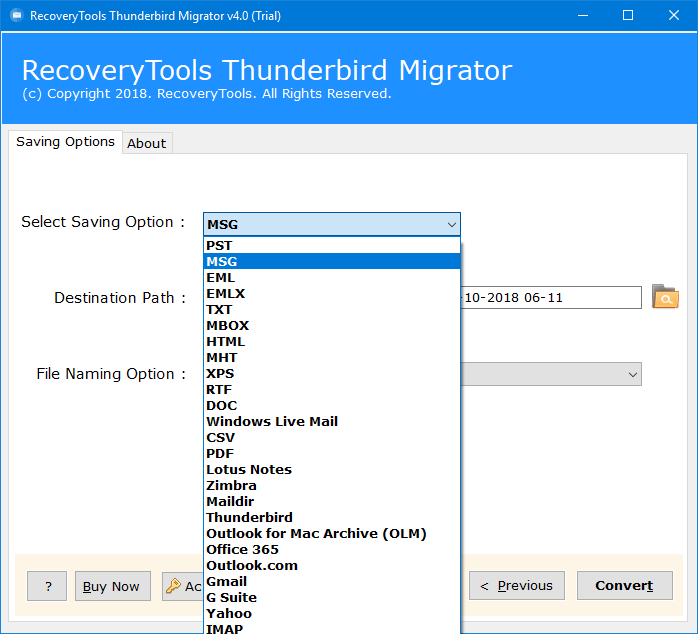698x634 pixels.
Task: Select the highlighted MSG option
Action: pos(332,261)
